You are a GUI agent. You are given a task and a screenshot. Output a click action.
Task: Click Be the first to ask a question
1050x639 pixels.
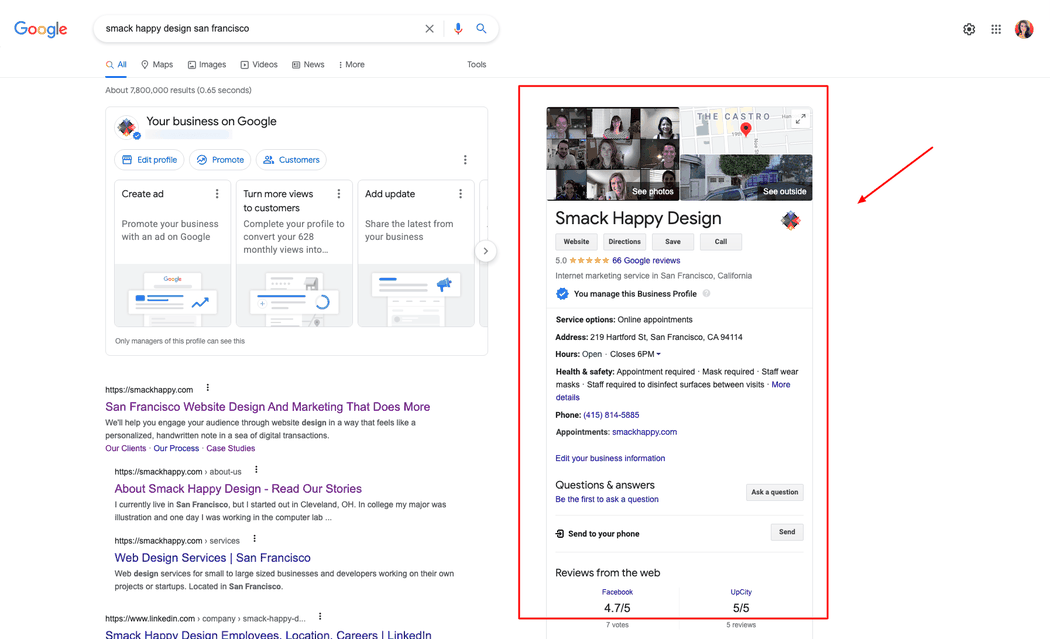click(607, 500)
